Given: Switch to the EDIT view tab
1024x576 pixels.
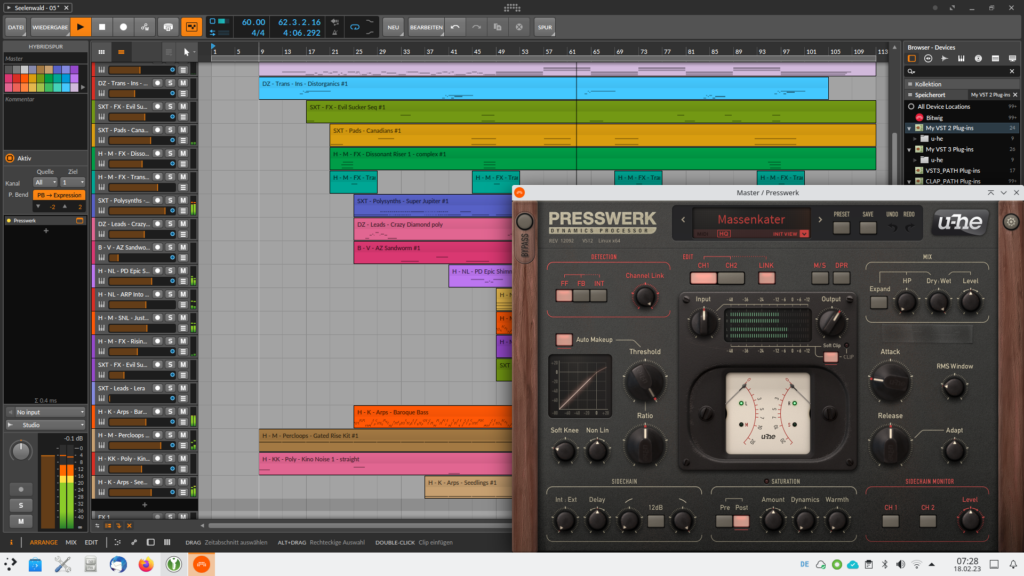Looking at the screenshot, I should tap(91, 543).
